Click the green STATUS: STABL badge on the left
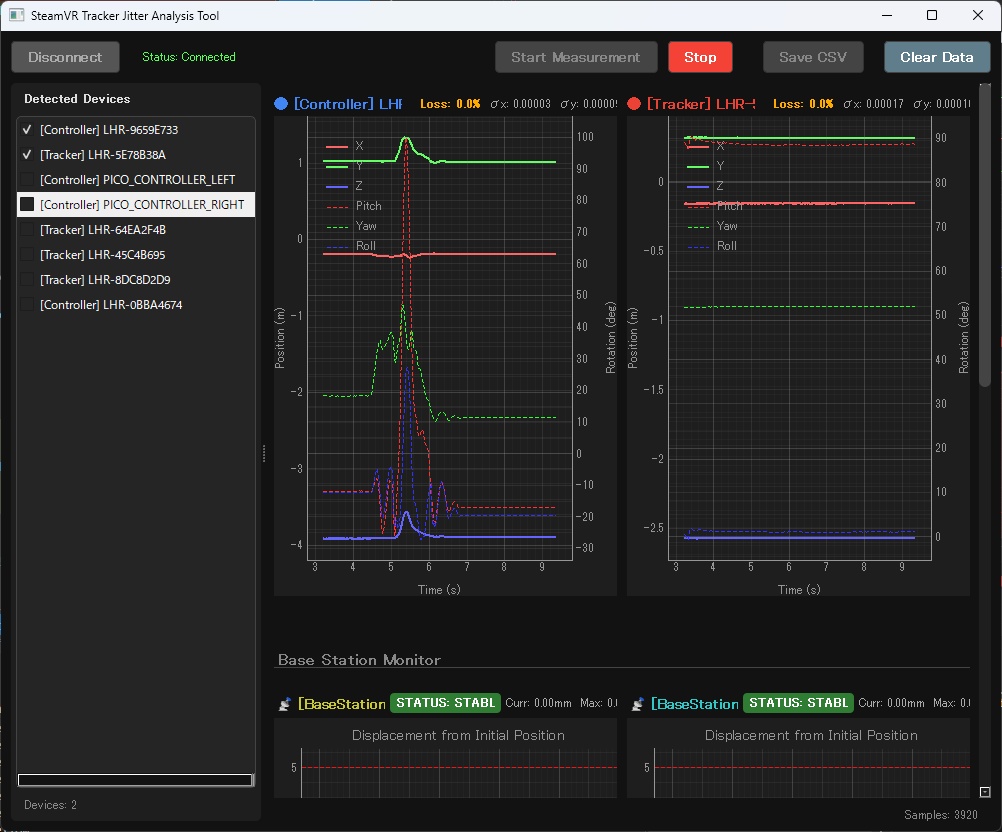The height and width of the screenshot is (832, 1002). (x=444, y=702)
